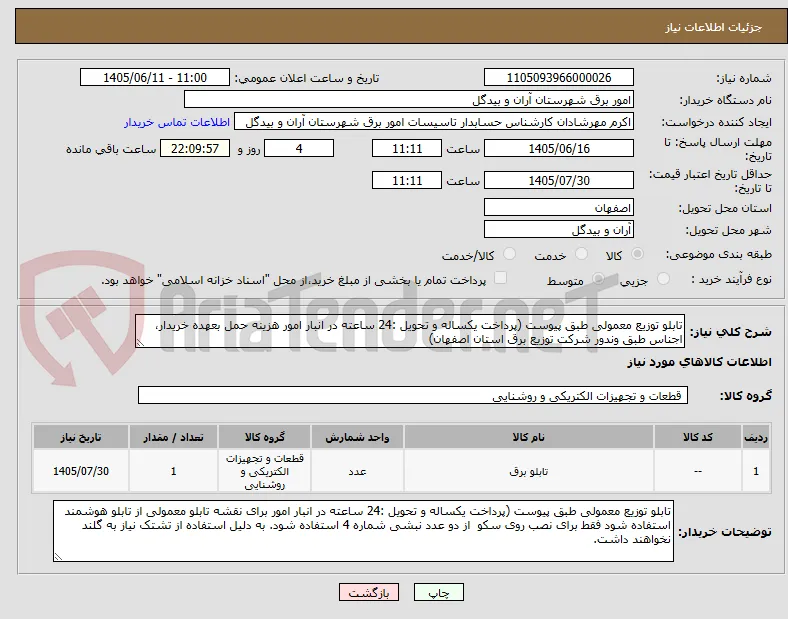The height and width of the screenshot is (619, 788).
Task: Click the شرح کلی نیاز text area
Action: (410, 331)
